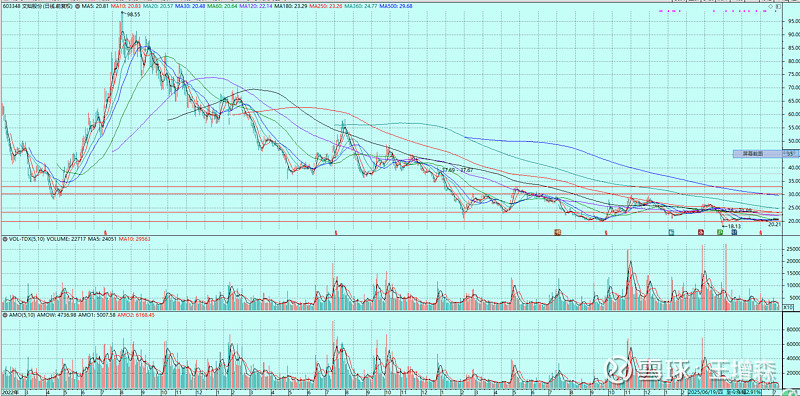This screenshot has width=800, height=396.
Task: Click the AMO2: 6168.45 value
Action: pos(136,315)
